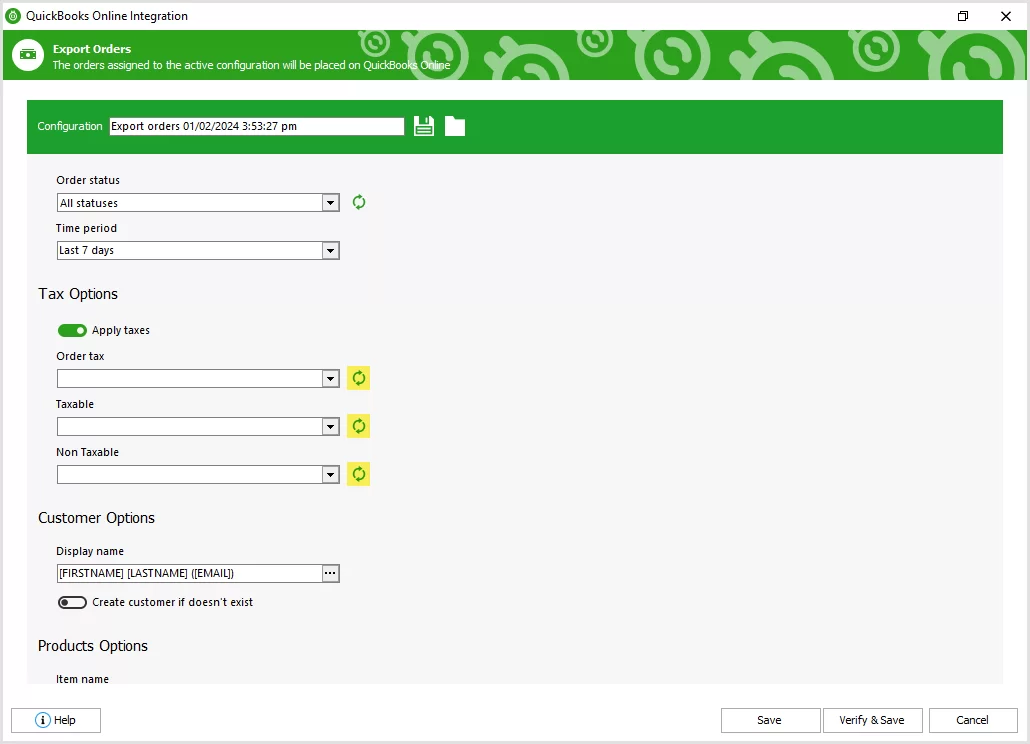Open the Display name template editor via ellipsis icon

(x=330, y=573)
